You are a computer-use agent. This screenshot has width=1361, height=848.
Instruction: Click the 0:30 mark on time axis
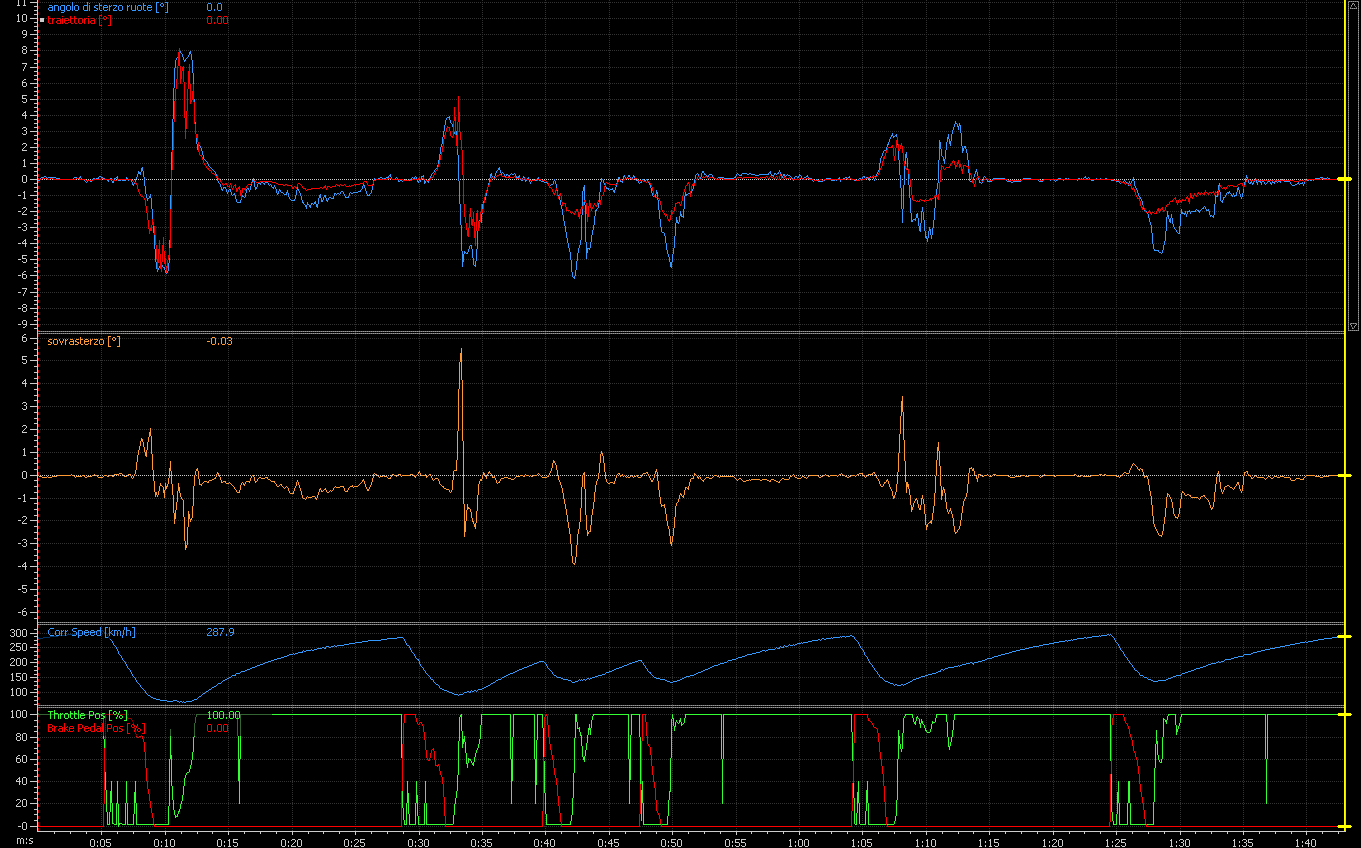click(418, 843)
